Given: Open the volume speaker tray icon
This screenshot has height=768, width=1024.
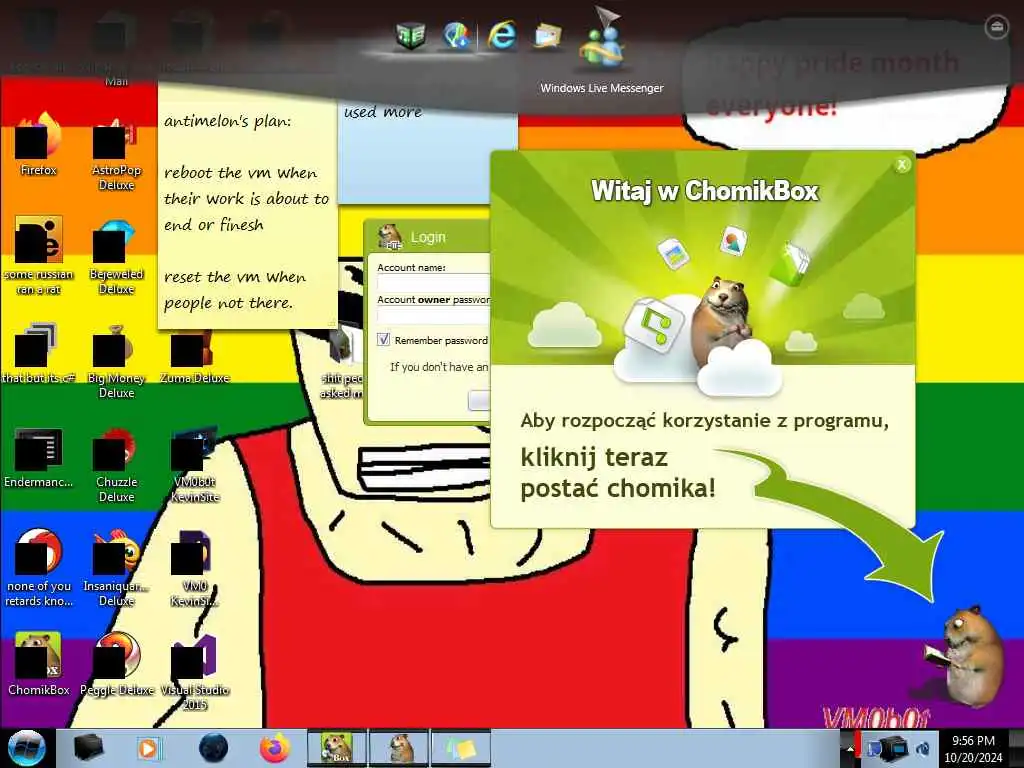Looking at the screenshot, I should tap(924, 748).
